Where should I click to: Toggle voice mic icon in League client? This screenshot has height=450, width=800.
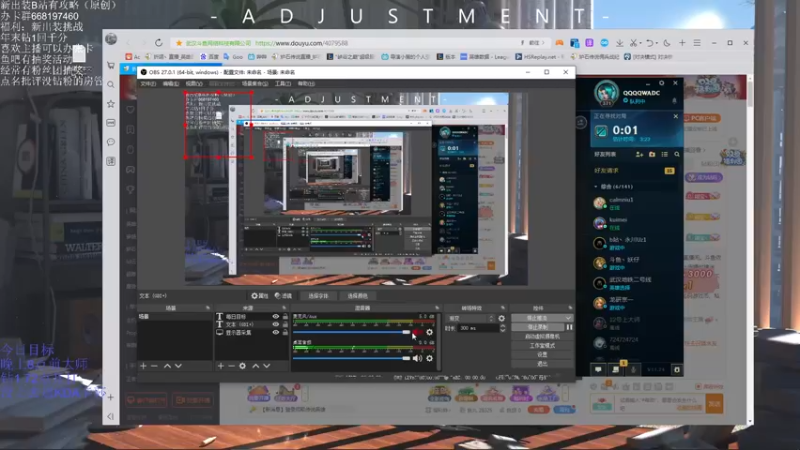[x=634, y=369]
